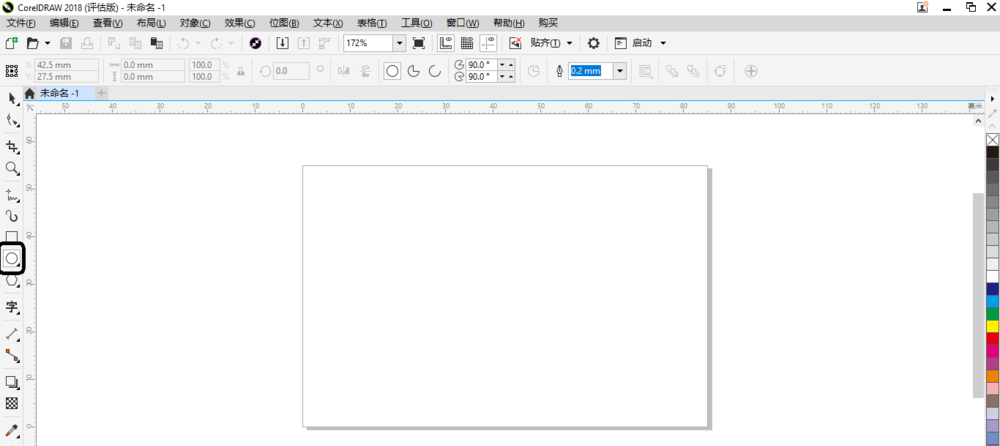Toggle full ellipse shape mode
The width and height of the screenshot is (1000, 446).
pos(392,71)
